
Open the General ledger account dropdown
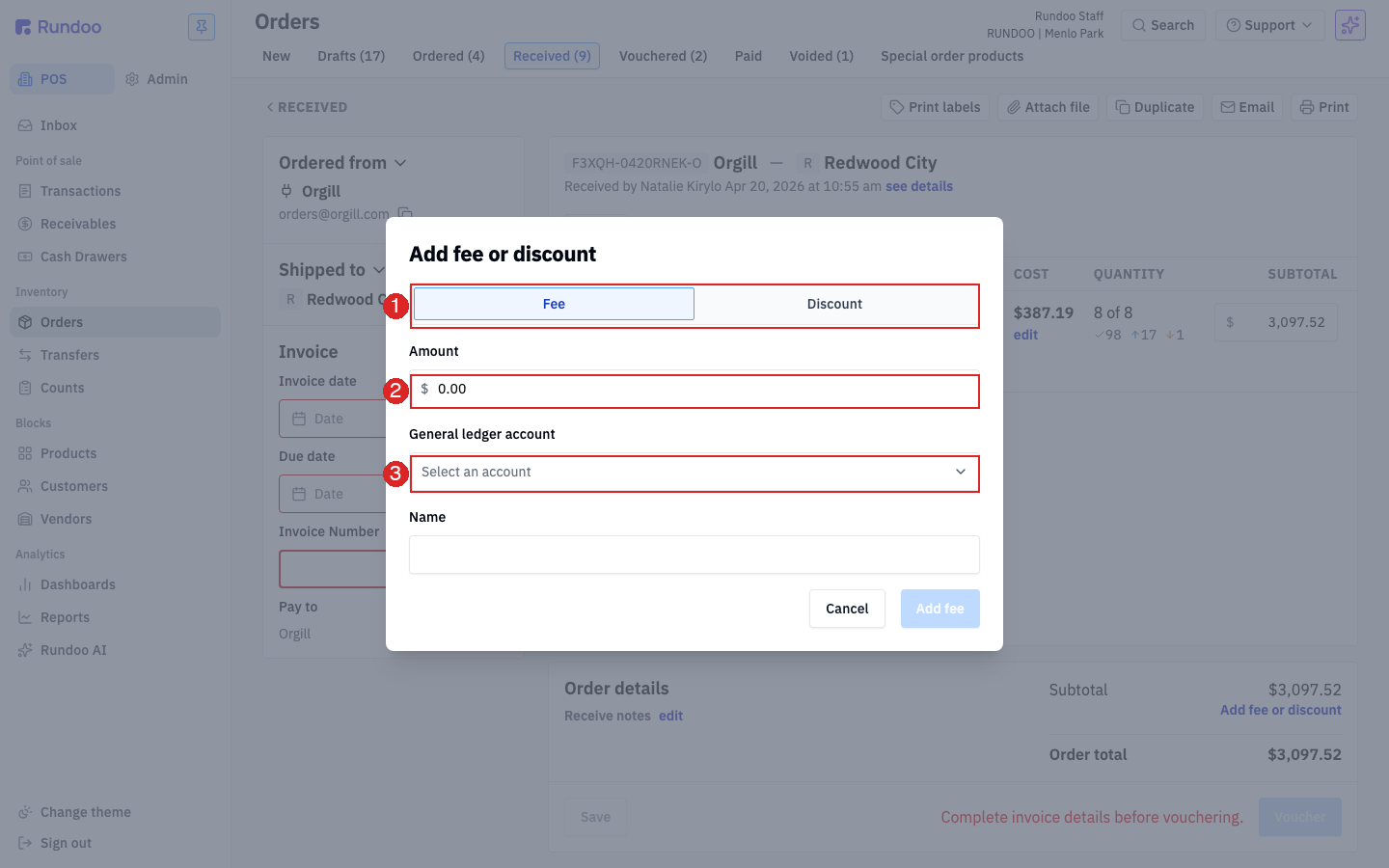pos(694,473)
